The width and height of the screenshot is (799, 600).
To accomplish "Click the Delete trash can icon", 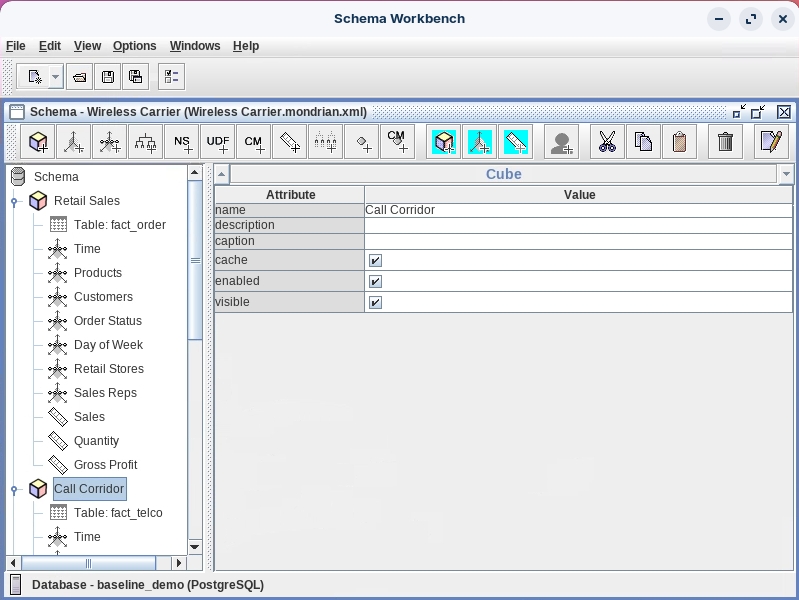I will tap(726, 142).
